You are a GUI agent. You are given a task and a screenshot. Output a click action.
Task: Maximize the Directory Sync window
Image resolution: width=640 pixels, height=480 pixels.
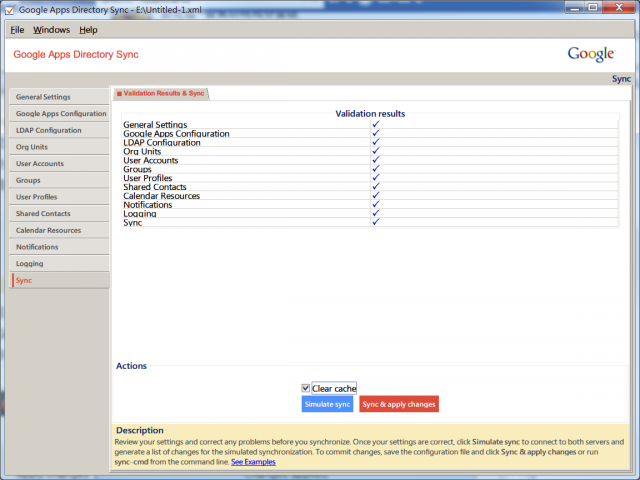(593, 7)
